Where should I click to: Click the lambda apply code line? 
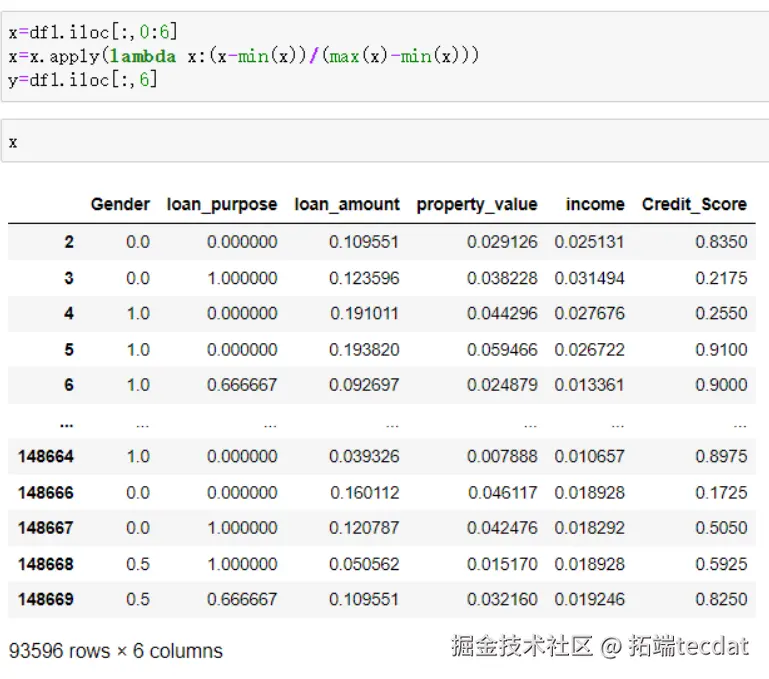point(243,56)
